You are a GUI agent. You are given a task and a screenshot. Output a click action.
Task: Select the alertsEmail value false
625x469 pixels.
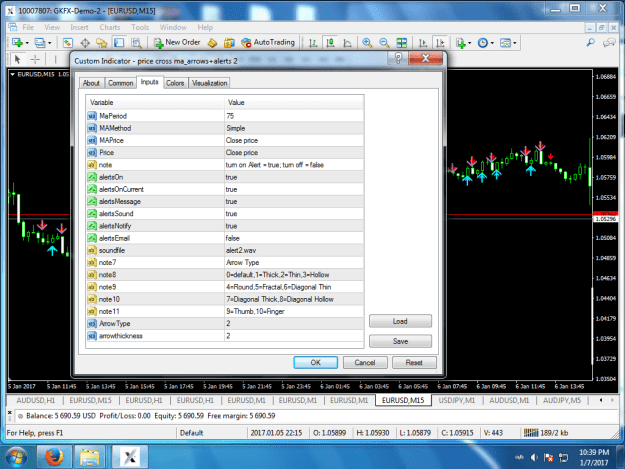point(294,238)
